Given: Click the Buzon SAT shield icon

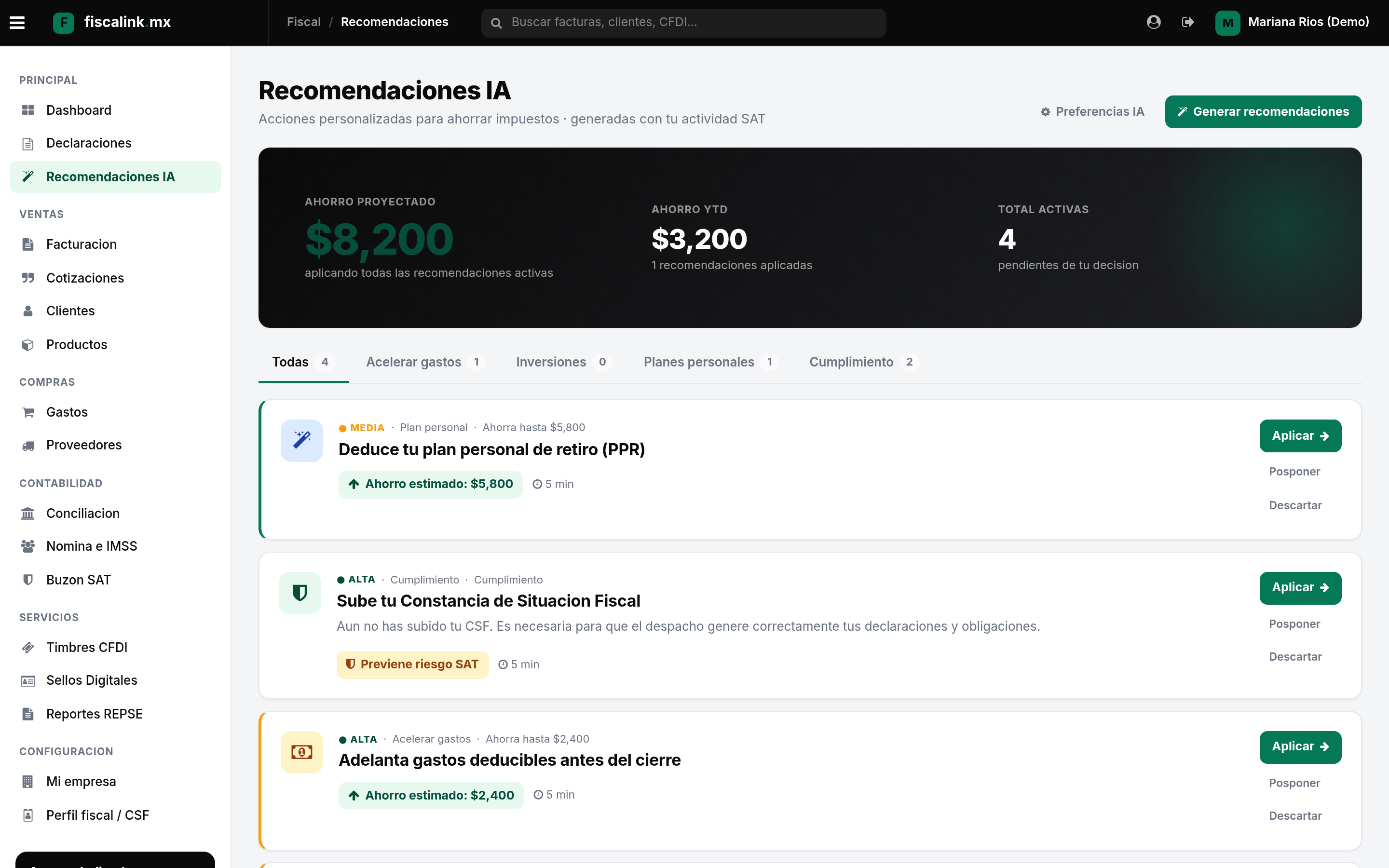Looking at the screenshot, I should point(27,580).
